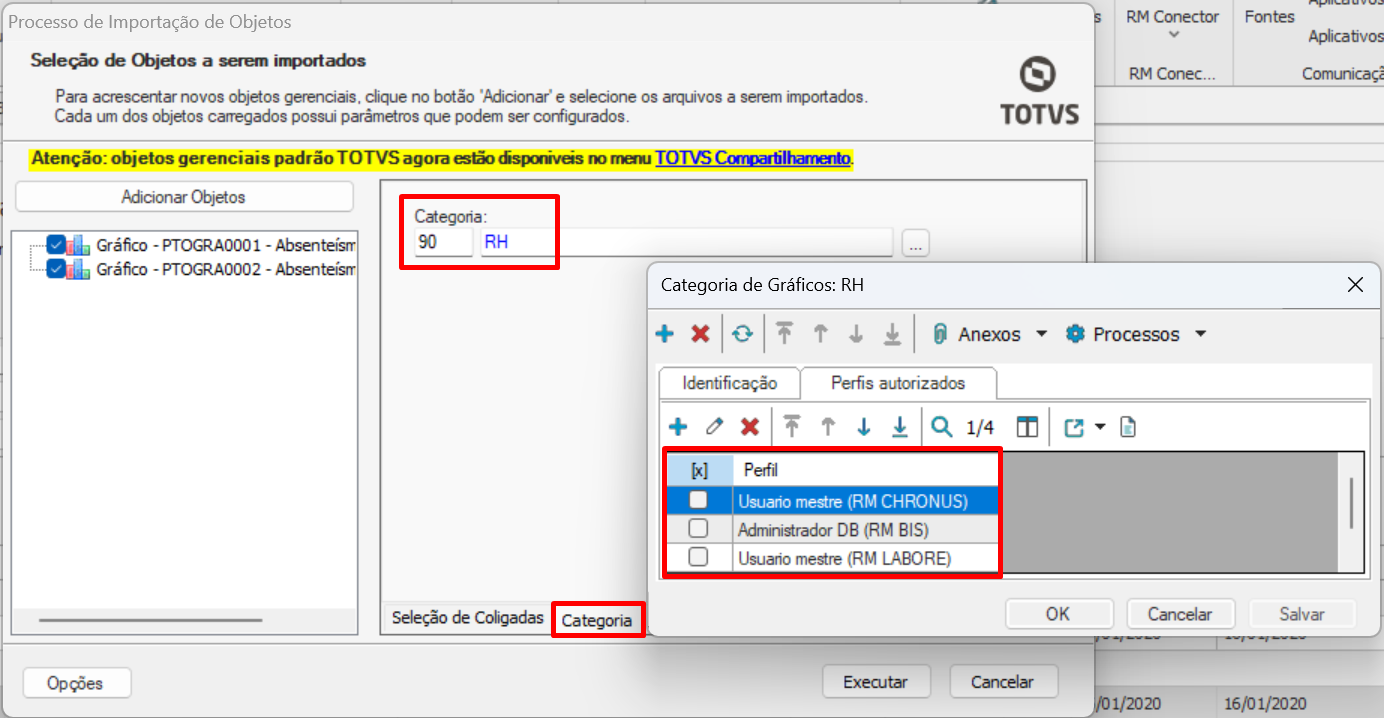Click Cancelar in the import process dialog
The image size is (1384, 718).
[1003, 682]
